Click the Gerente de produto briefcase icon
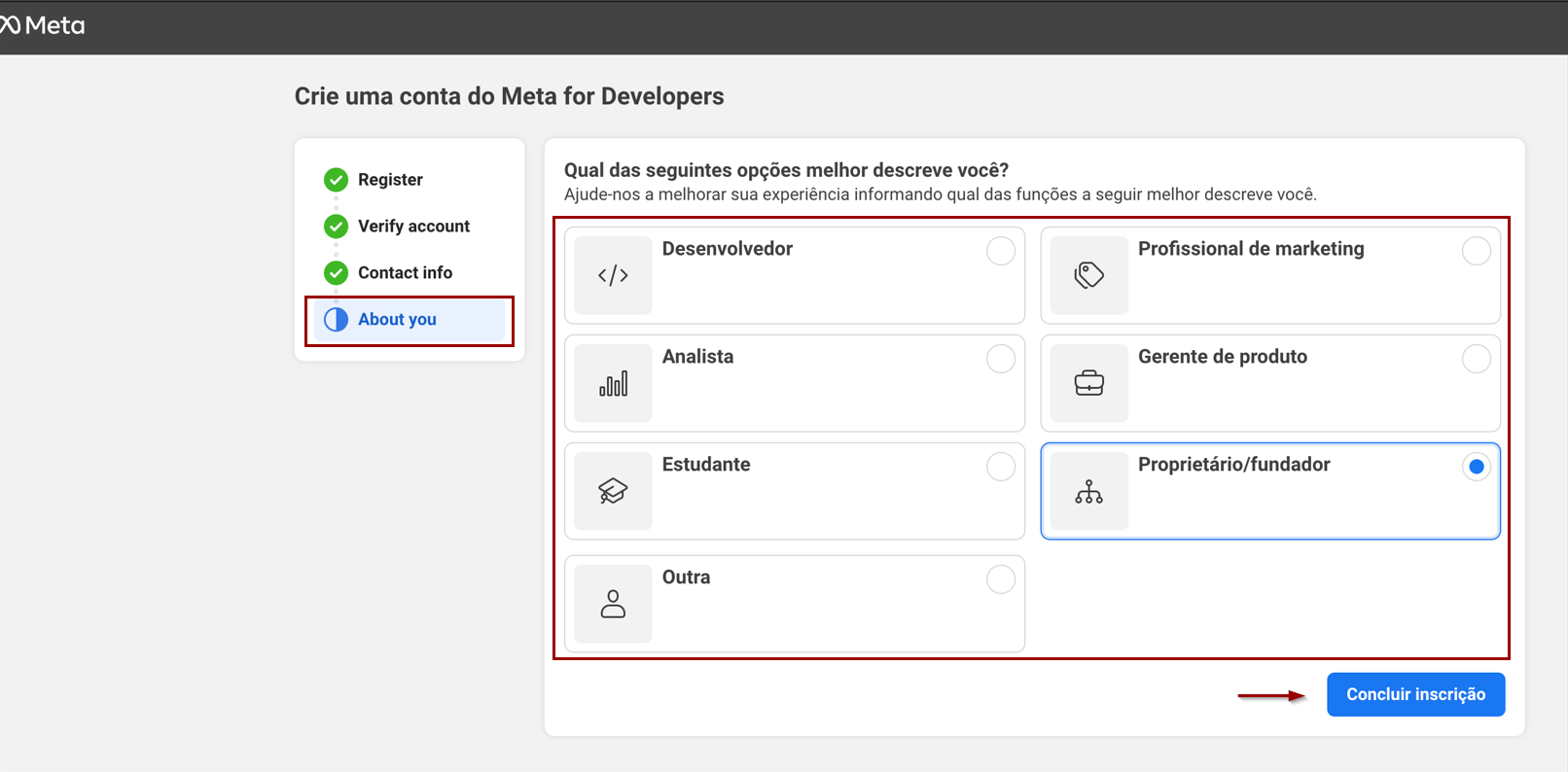 pyautogui.click(x=1088, y=383)
